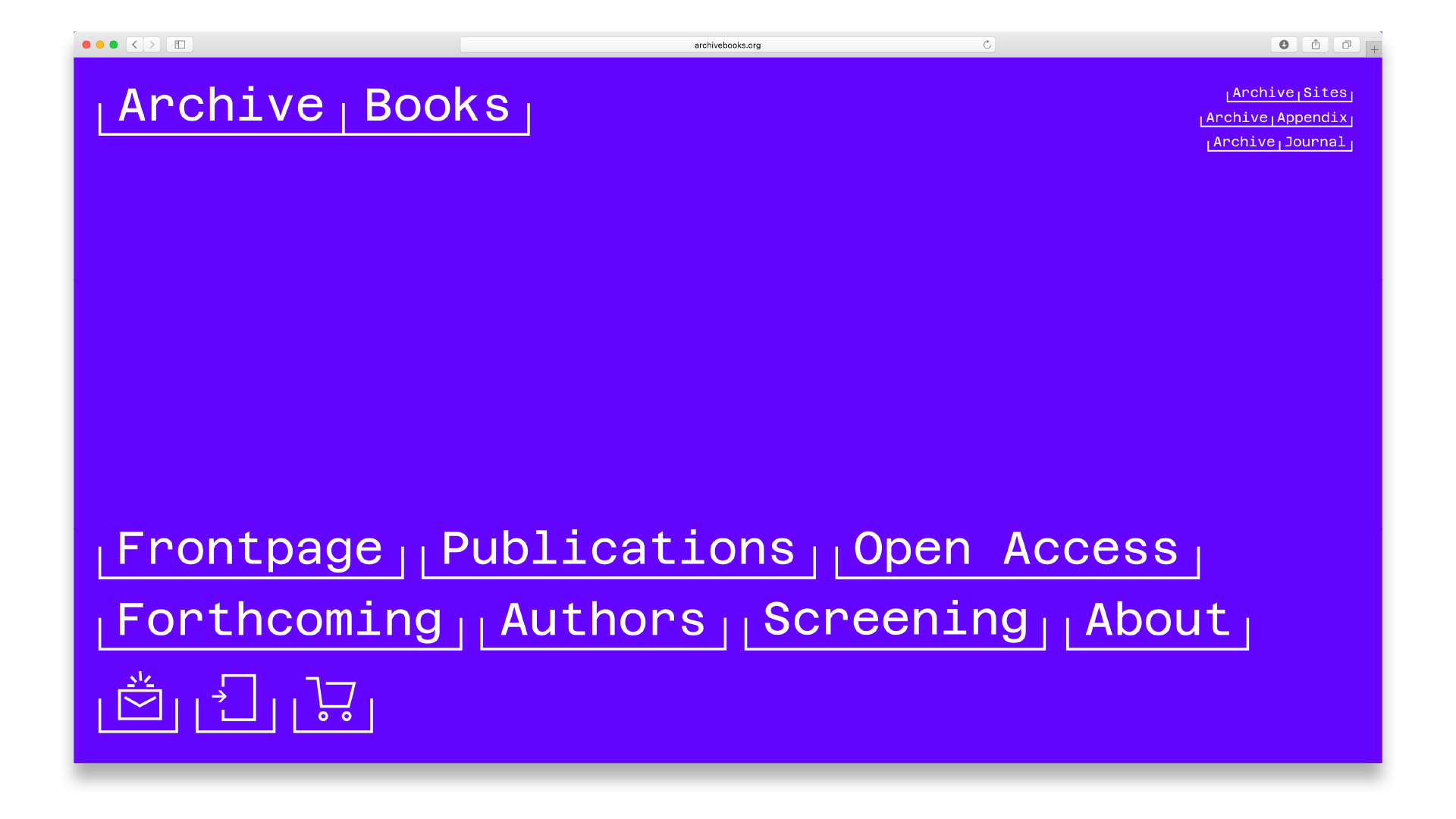The height and width of the screenshot is (819, 1456).
Task: Follow the Archive Journal link
Action: point(1279,142)
